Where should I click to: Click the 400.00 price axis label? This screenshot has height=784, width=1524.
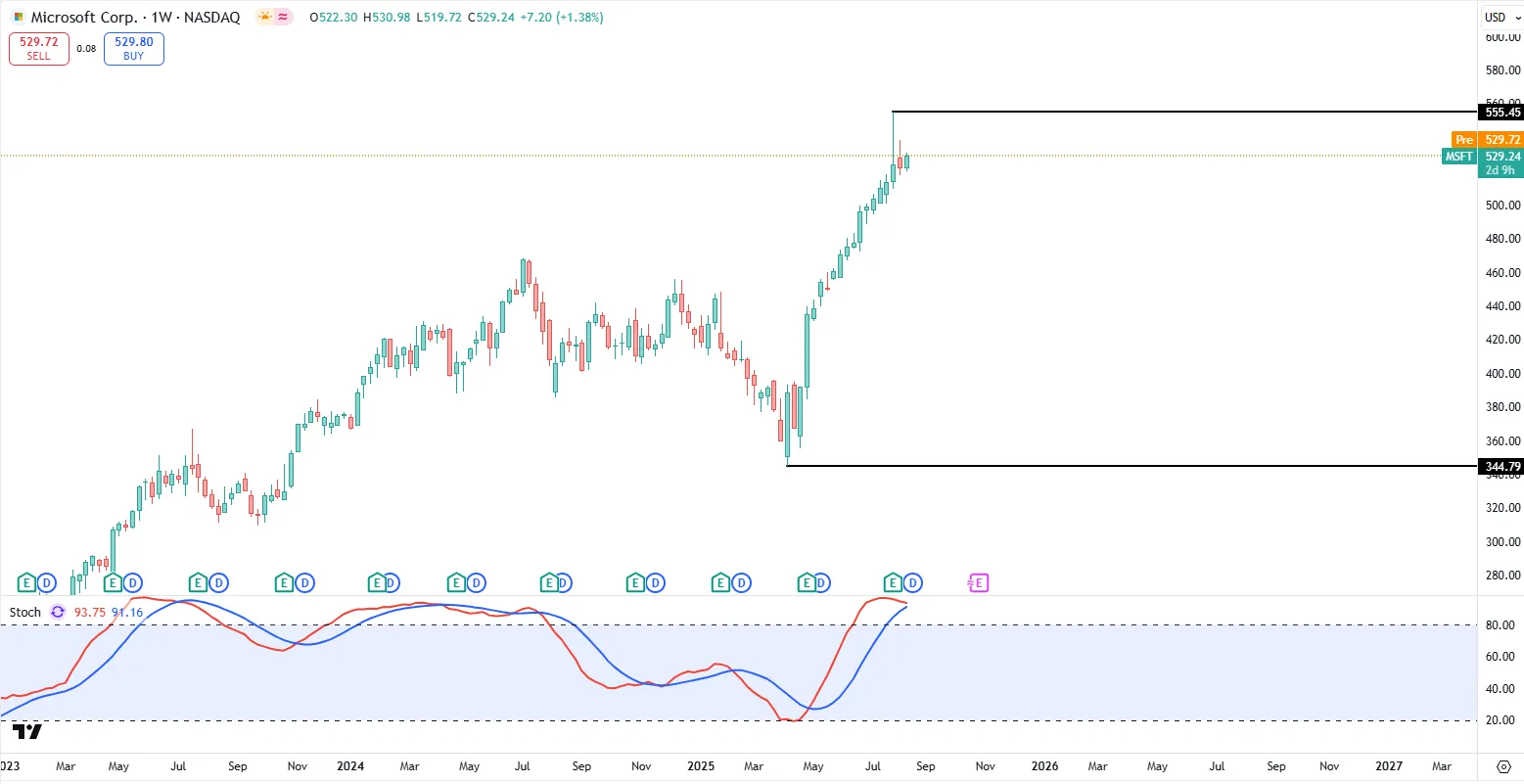point(1502,374)
